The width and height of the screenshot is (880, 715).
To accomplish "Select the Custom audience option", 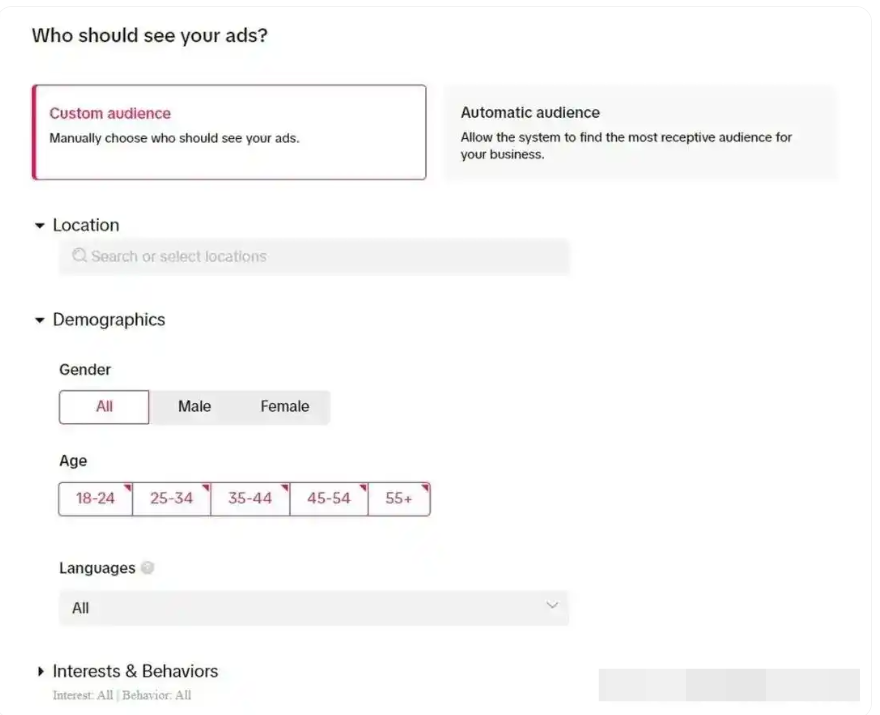I will tap(230, 132).
